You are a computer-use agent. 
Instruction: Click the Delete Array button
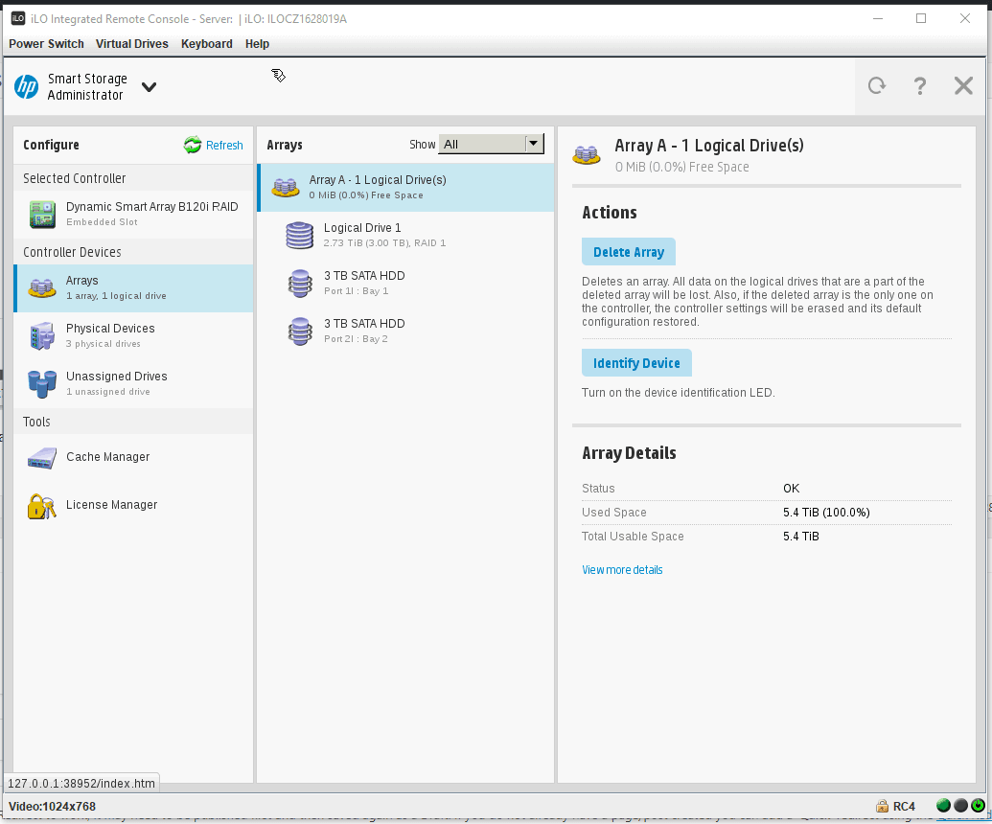coord(628,251)
